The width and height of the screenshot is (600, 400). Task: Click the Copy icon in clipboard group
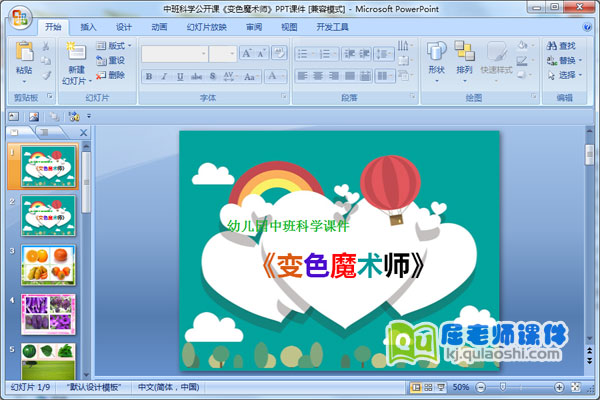(46, 60)
